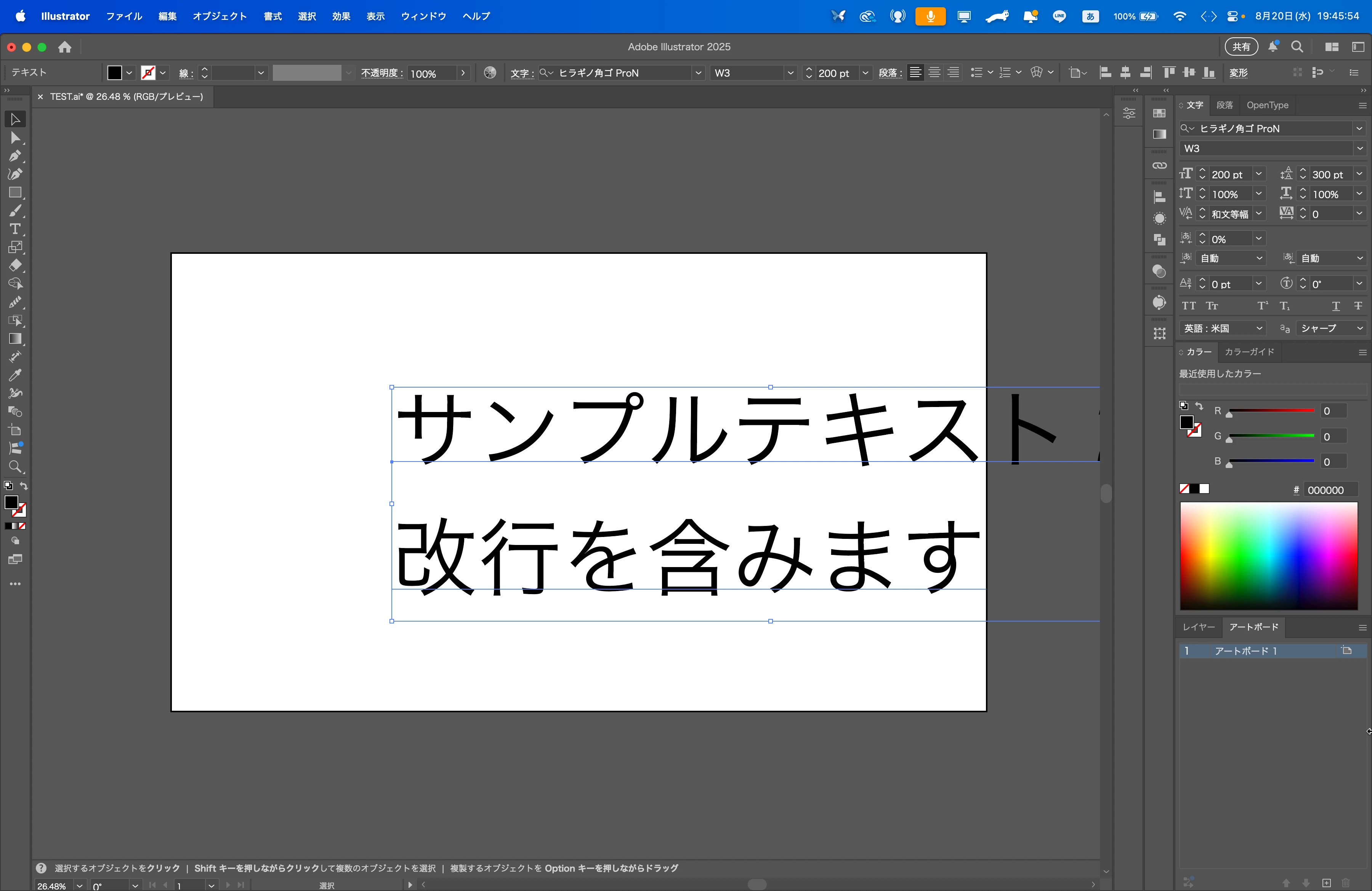Open the font family dropdown in Character panel

tap(1359, 128)
